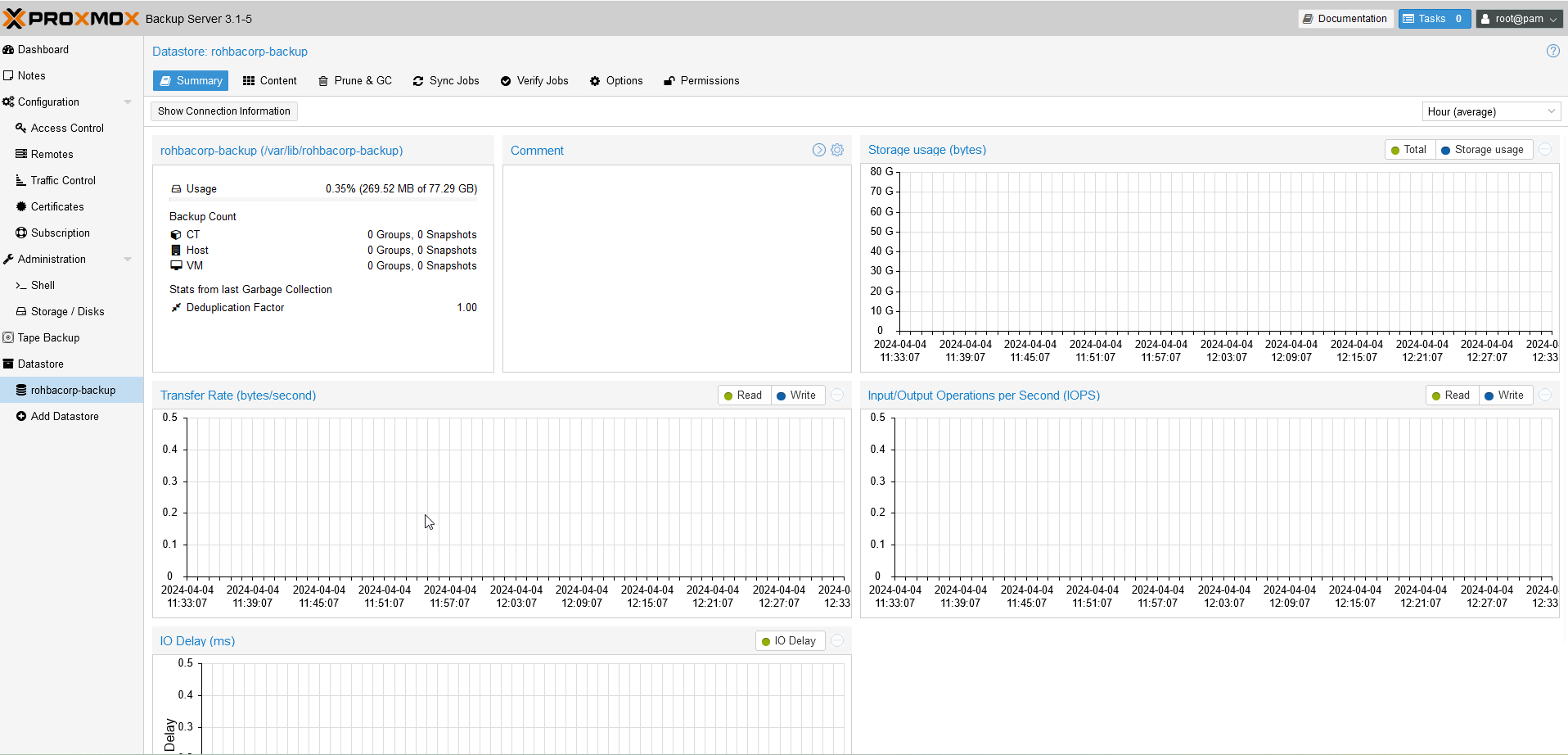1568x755 pixels.
Task: Click the Shell terminal icon
Action: click(x=21, y=285)
